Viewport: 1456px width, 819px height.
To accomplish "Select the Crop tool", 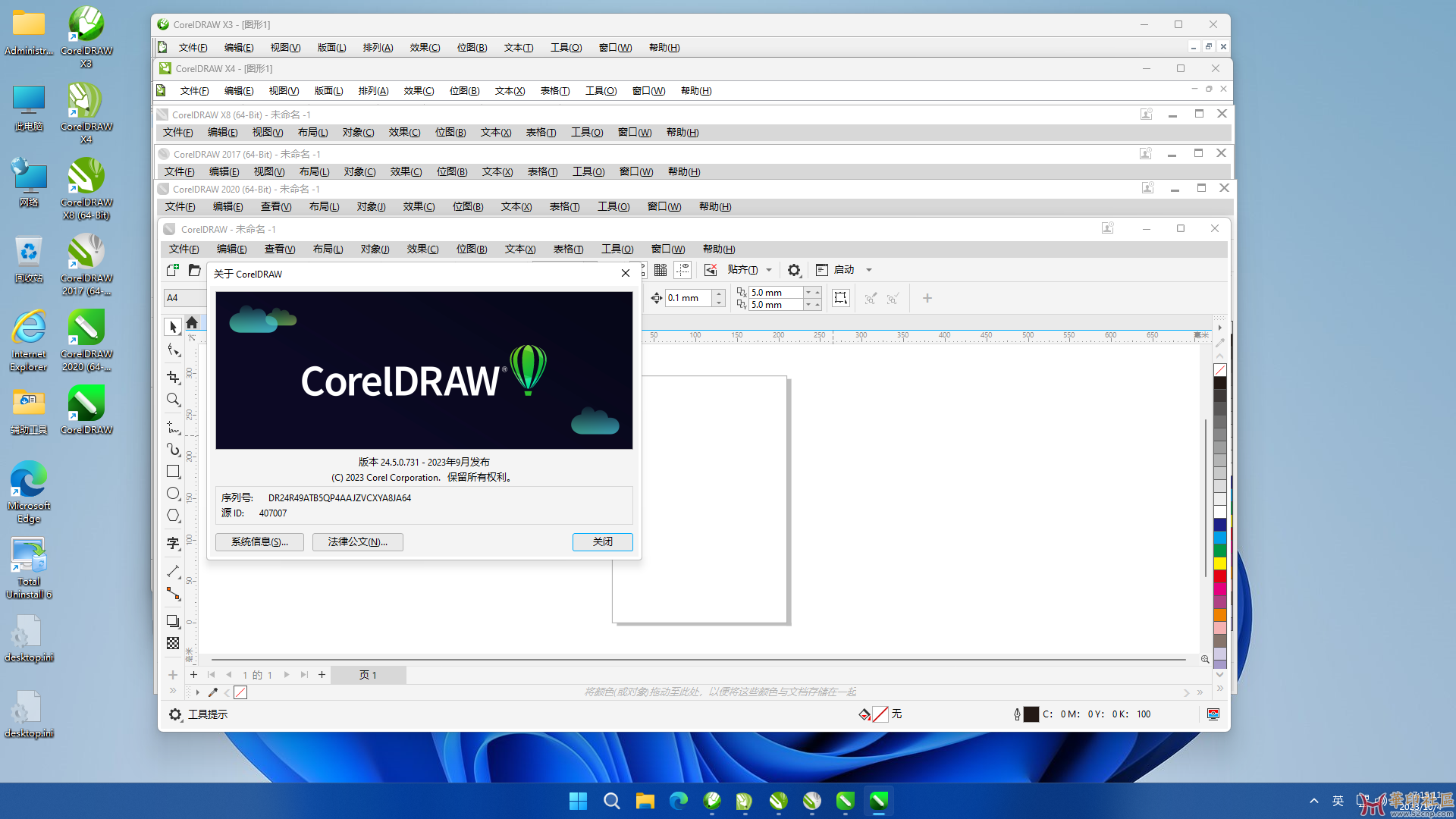I will click(x=173, y=377).
